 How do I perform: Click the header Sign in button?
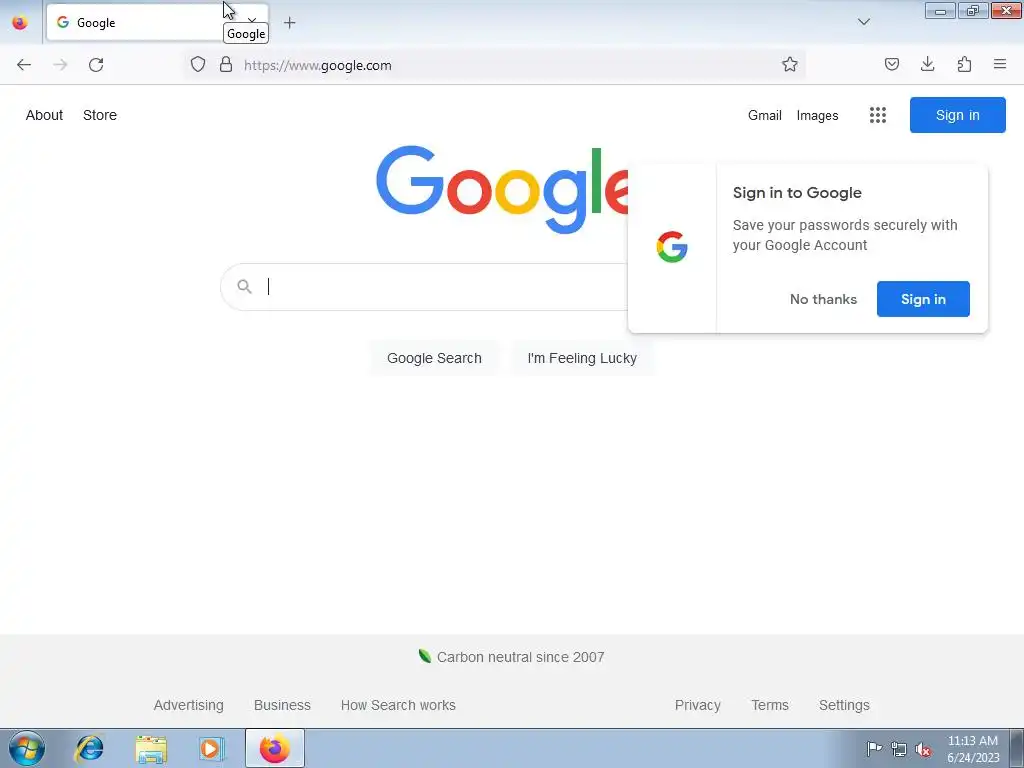click(x=957, y=115)
